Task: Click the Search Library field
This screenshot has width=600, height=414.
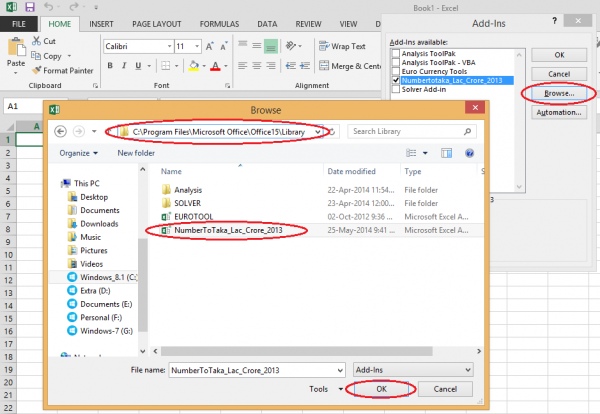Action: (x=411, y=132)
